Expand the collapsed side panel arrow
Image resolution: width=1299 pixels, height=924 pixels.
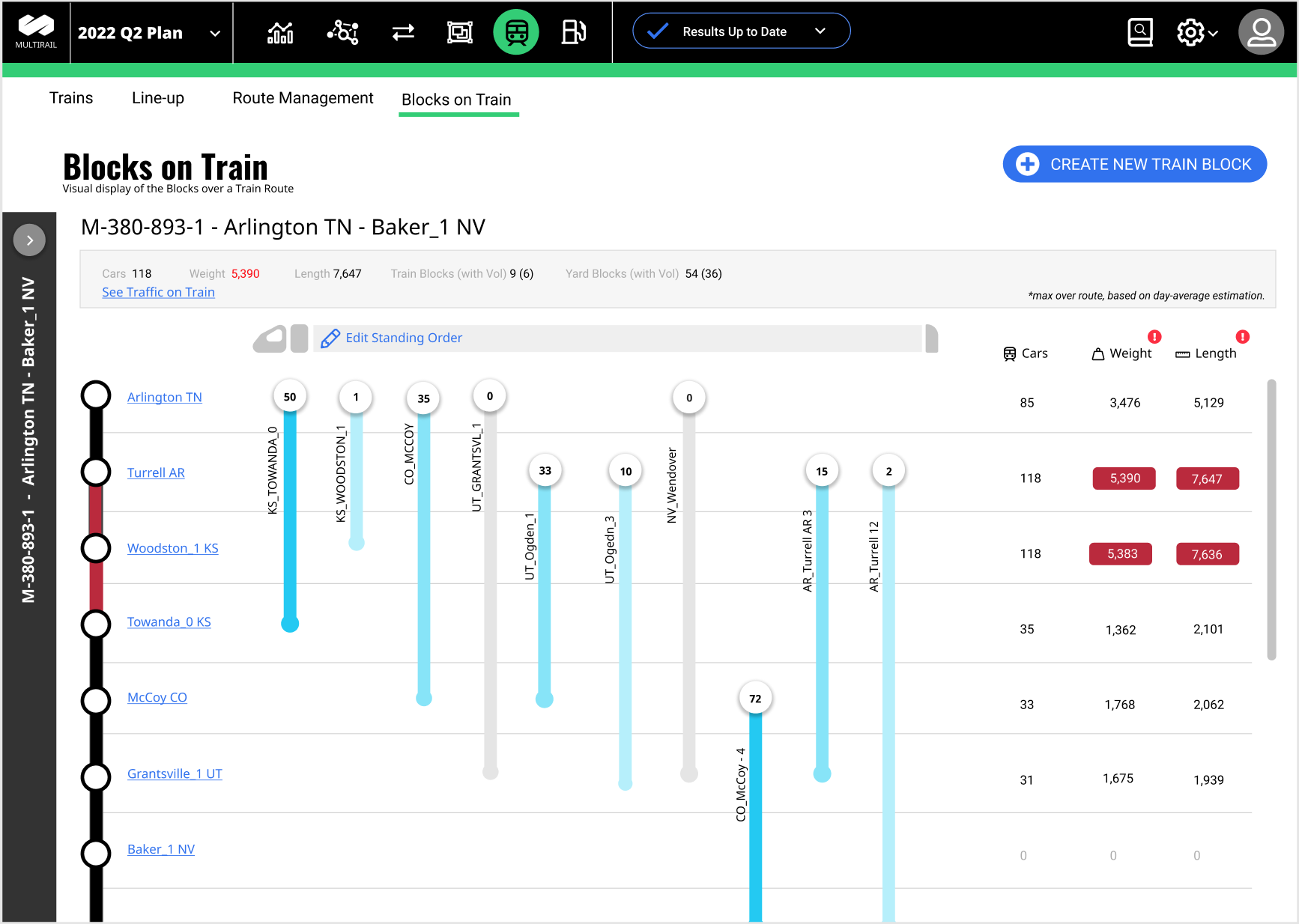pos(30,240)
